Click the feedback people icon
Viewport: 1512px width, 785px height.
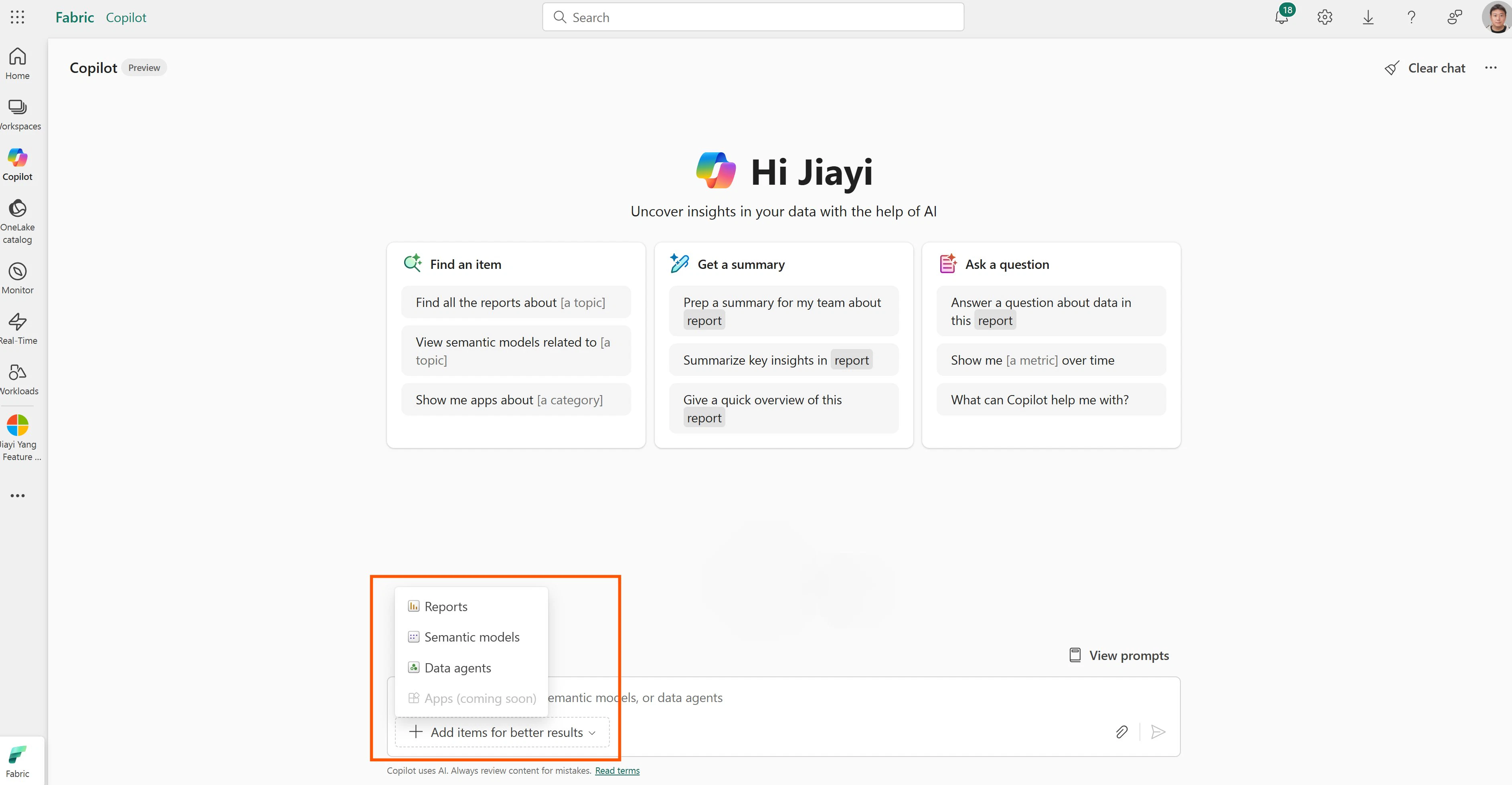pos(1454,18)
